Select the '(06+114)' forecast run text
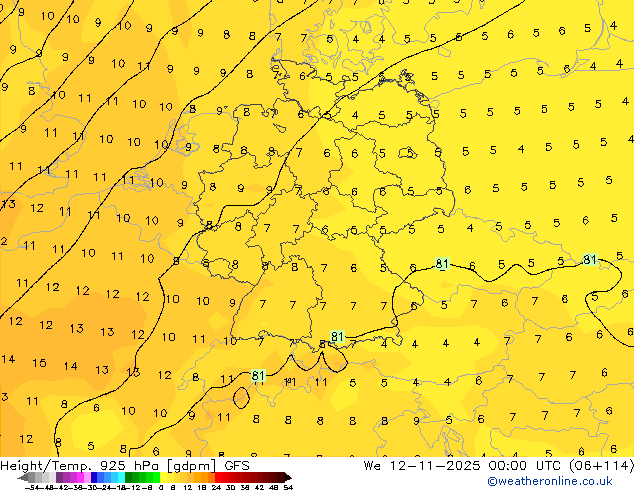This screenshot has height=490, width=634. pos(601,466)
